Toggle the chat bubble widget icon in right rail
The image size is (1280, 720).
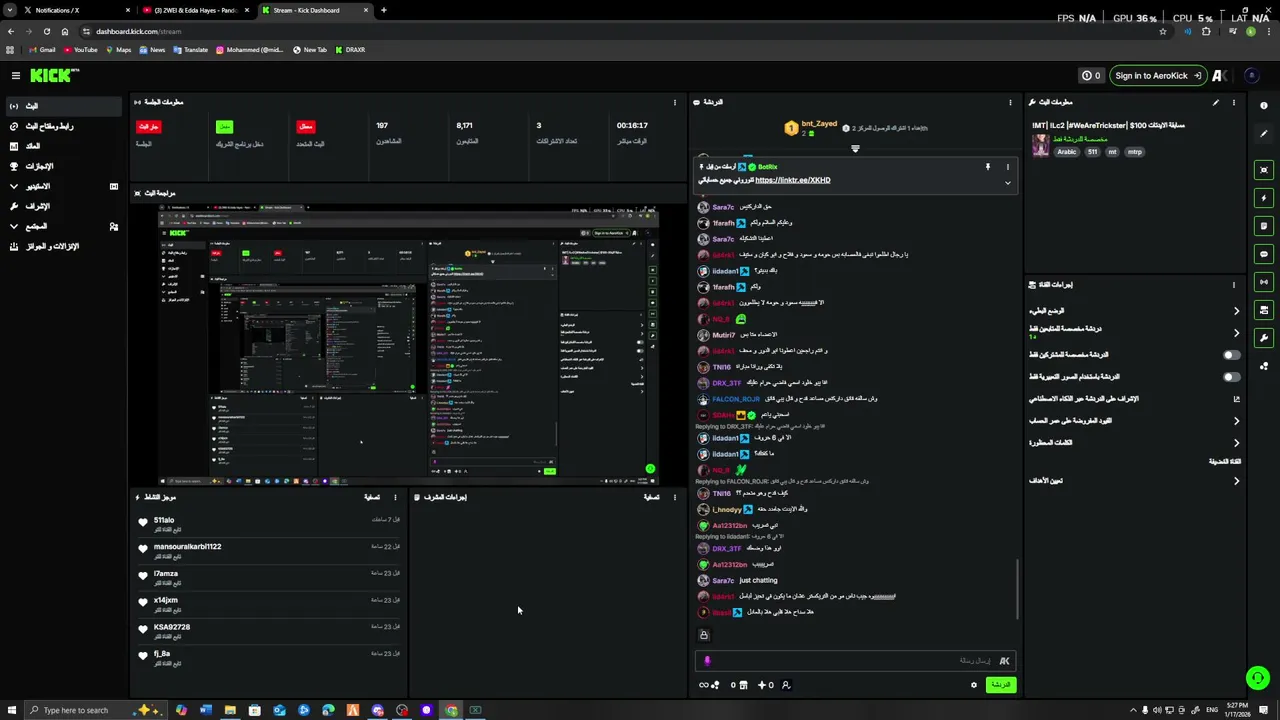[1264, 254]
